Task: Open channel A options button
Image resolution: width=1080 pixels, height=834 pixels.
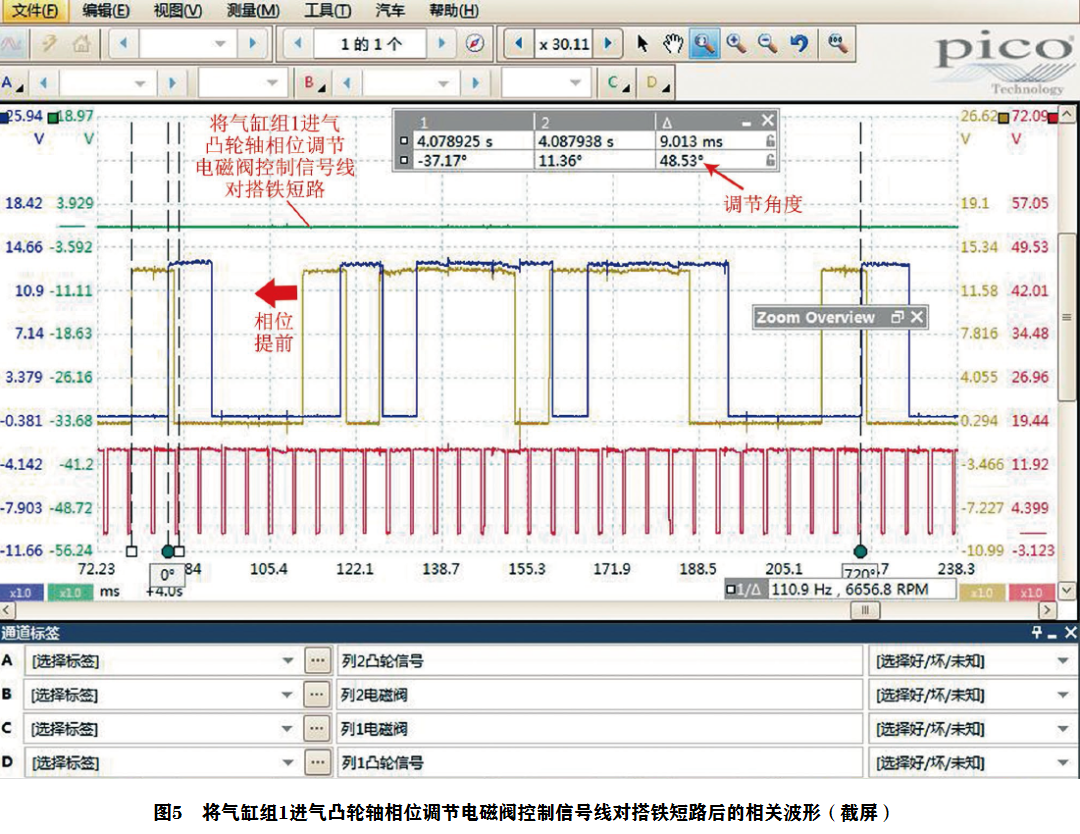Action: pos(12,83)
